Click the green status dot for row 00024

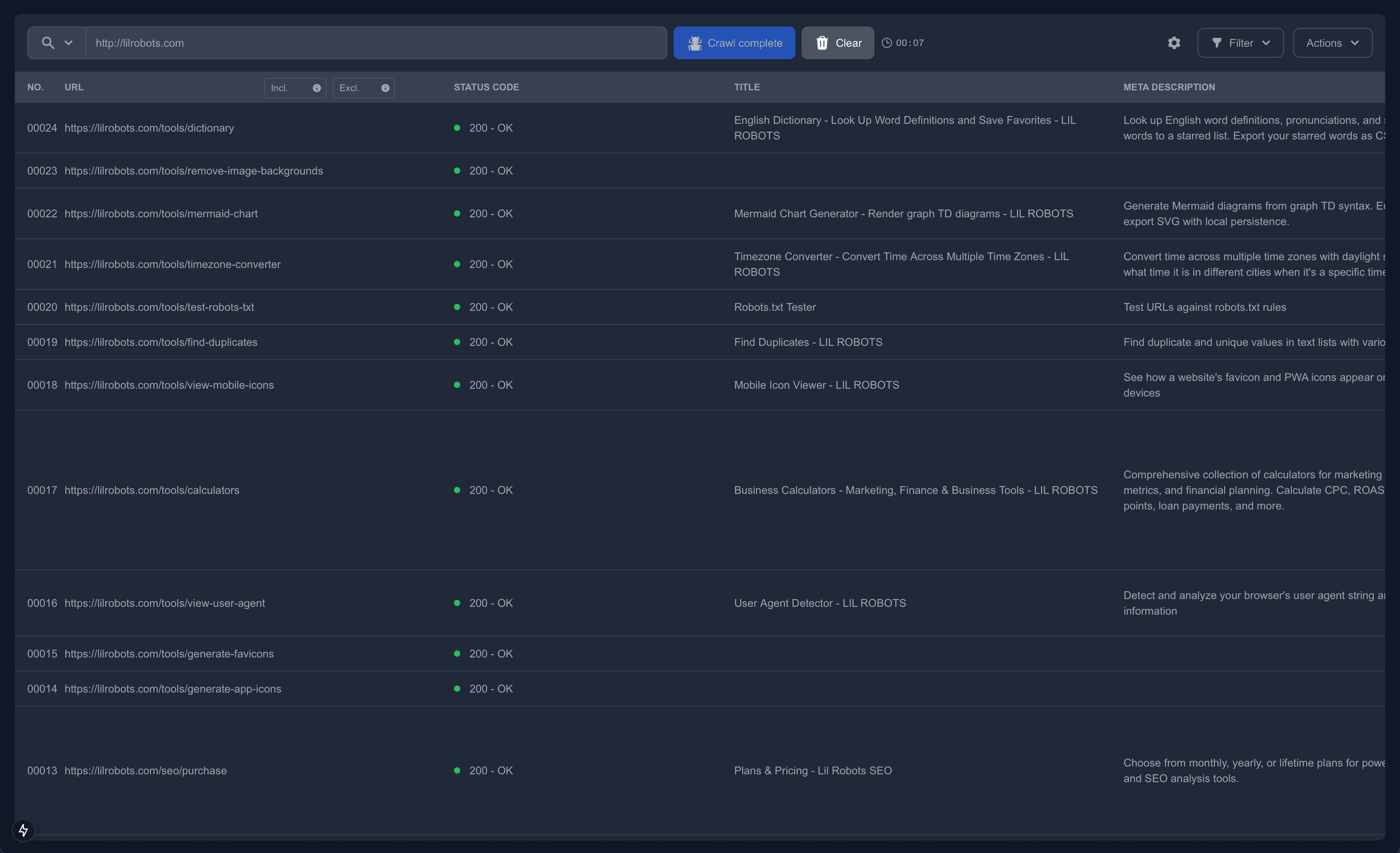[457, 128]
